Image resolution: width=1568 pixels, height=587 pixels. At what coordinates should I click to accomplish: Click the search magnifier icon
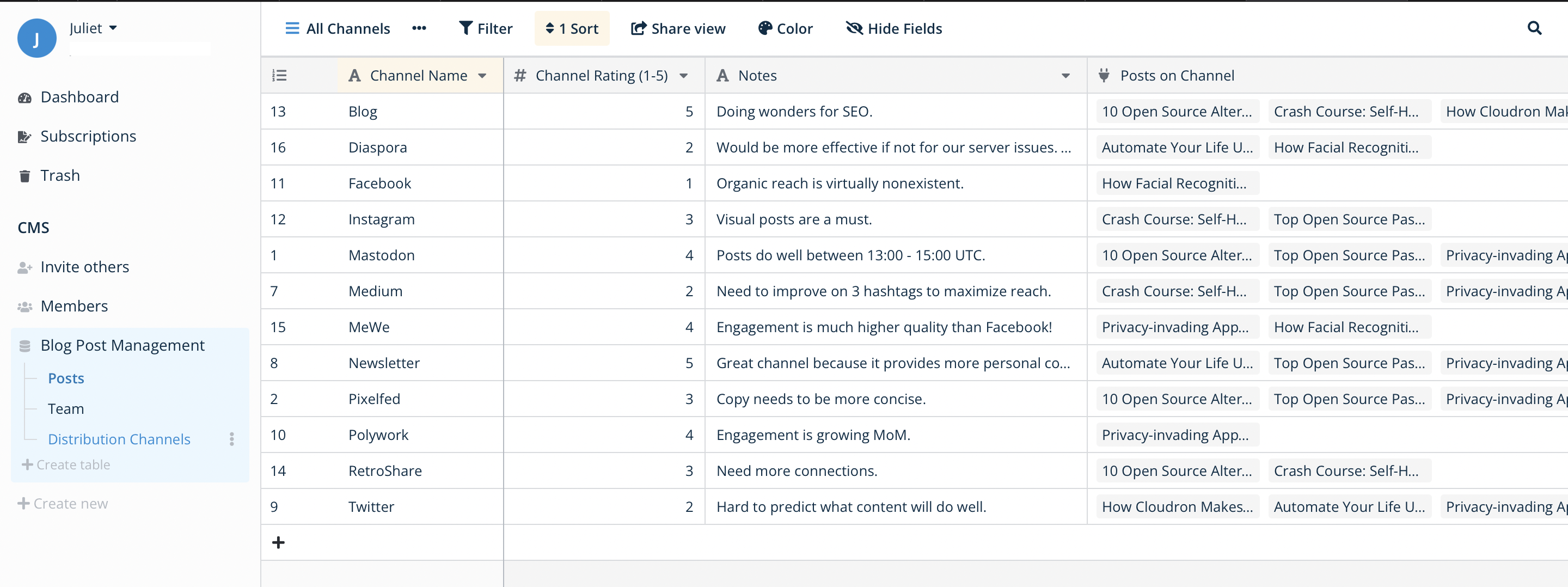coord(1534,28)
